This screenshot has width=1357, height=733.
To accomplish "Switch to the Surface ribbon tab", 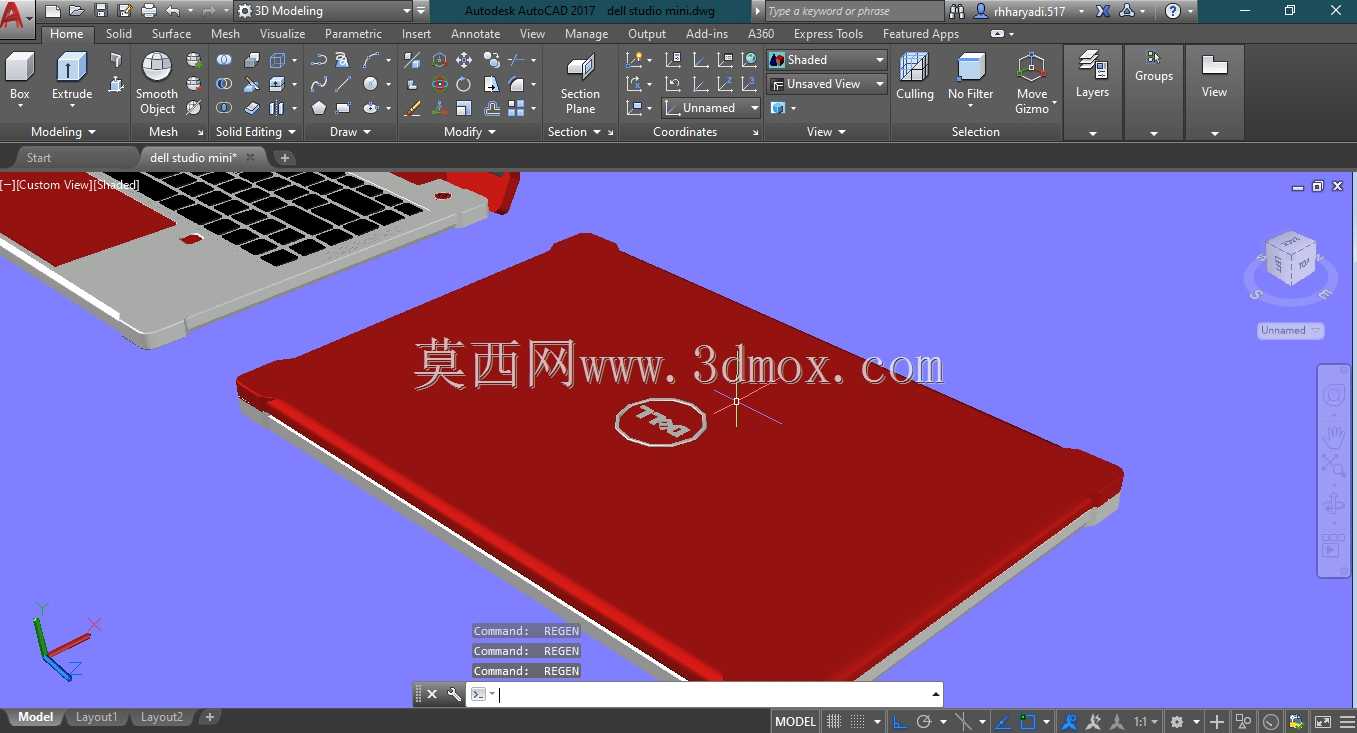I will click(x=171, y=34).
